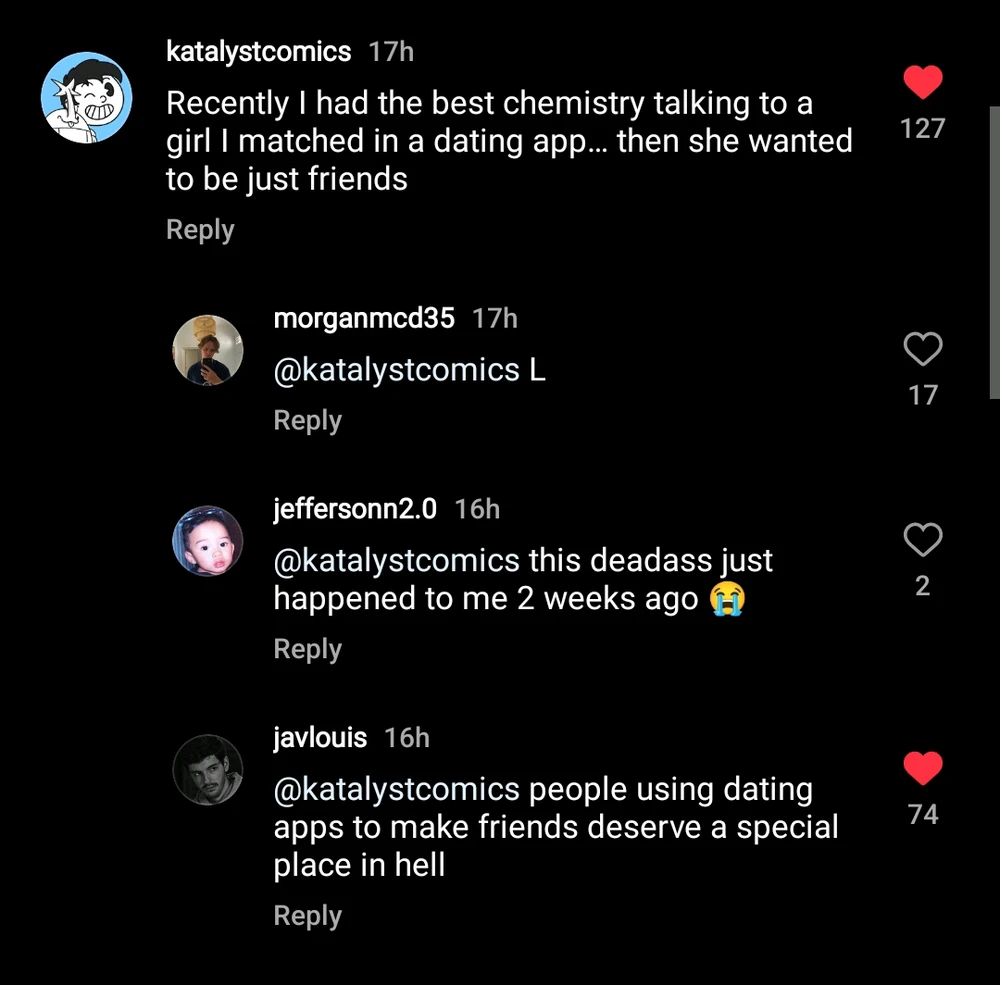Open katalystcomics username at top
The image size is (1000, 985).
tap(259, 52)
